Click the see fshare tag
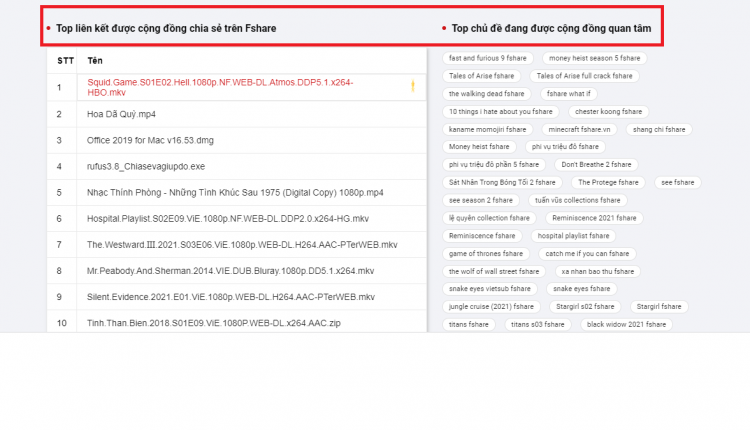The width and height of the screenshot is (750, 430). pyautogui.click(x=677, y=183)
